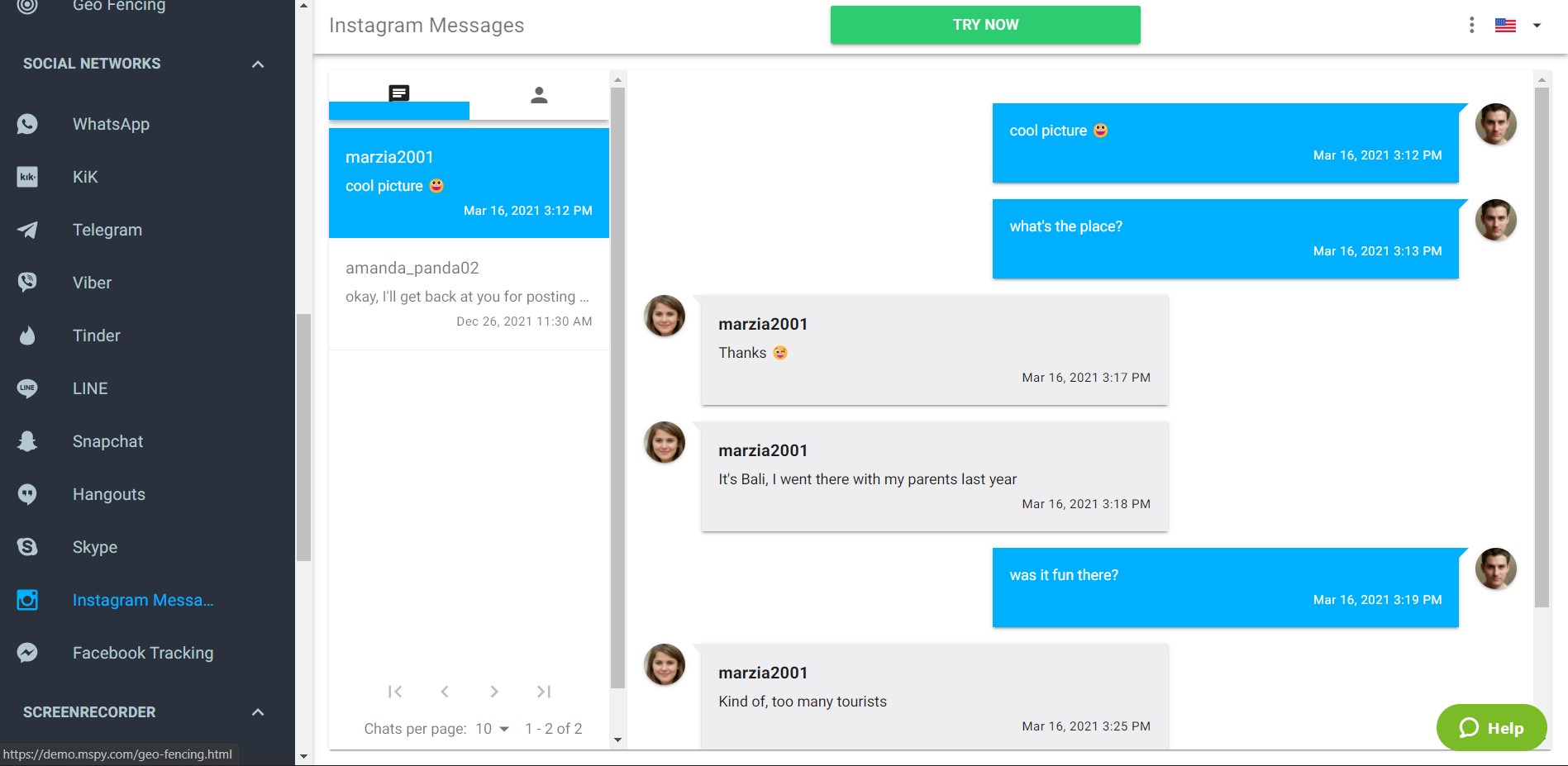The image size is (1568, 766).
Task: Open the amanda_panda02 conversation
Action: (469, 294)
